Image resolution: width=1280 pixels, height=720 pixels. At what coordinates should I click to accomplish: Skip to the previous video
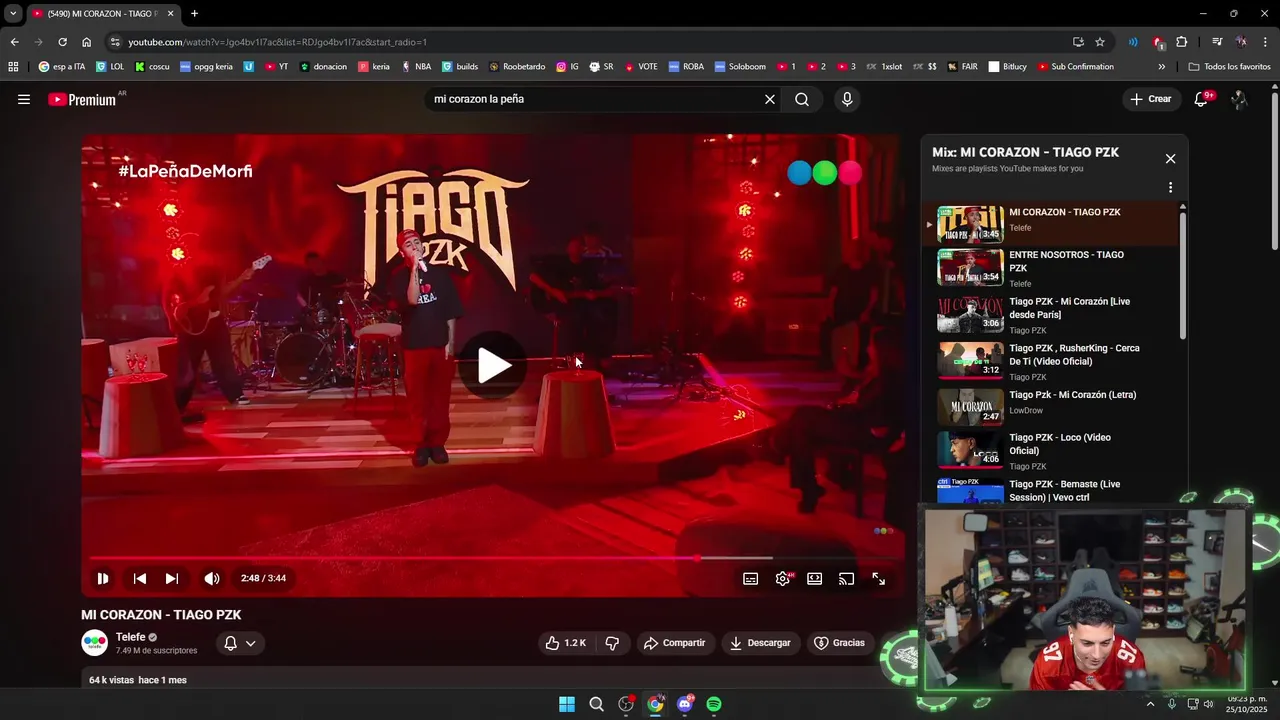tap(140, 578)
